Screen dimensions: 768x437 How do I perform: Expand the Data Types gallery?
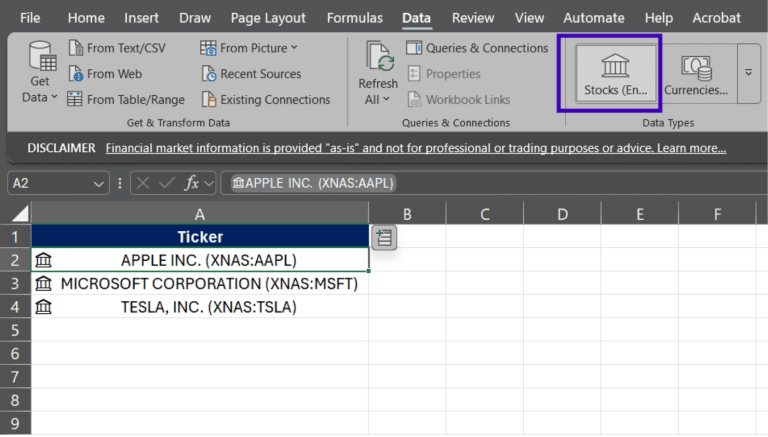pyautogui.click(x=748, y=73)
